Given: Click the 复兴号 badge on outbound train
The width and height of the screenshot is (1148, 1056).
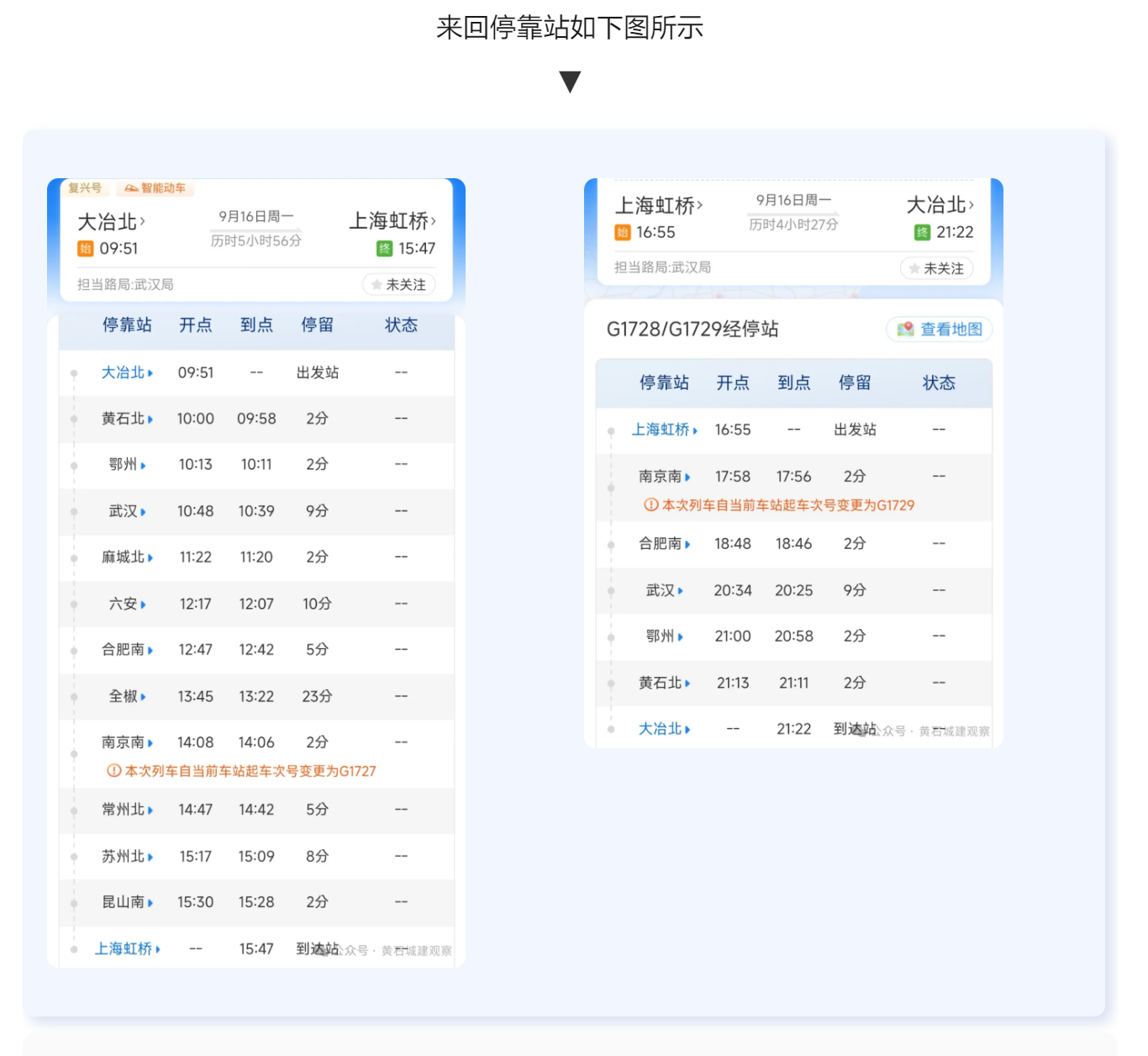Looking at the screenshot, I should click(x=87, y=188).
